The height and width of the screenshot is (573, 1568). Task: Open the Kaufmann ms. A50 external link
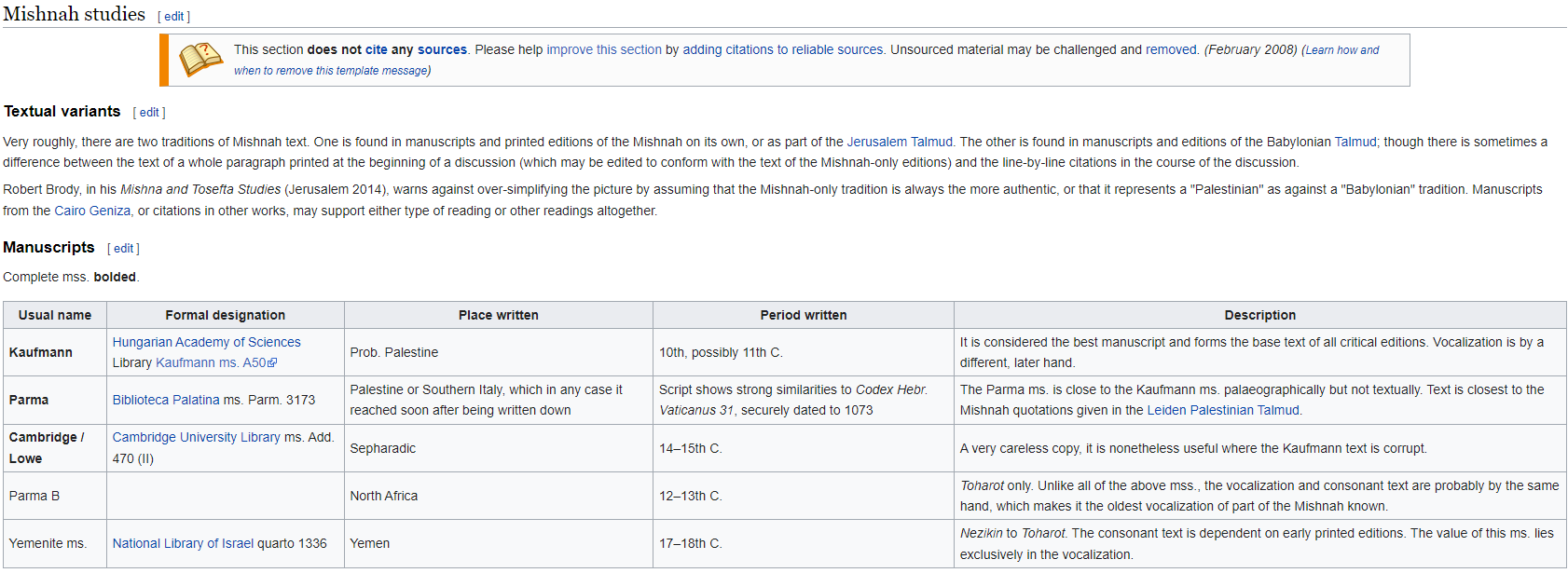point(211,363)
